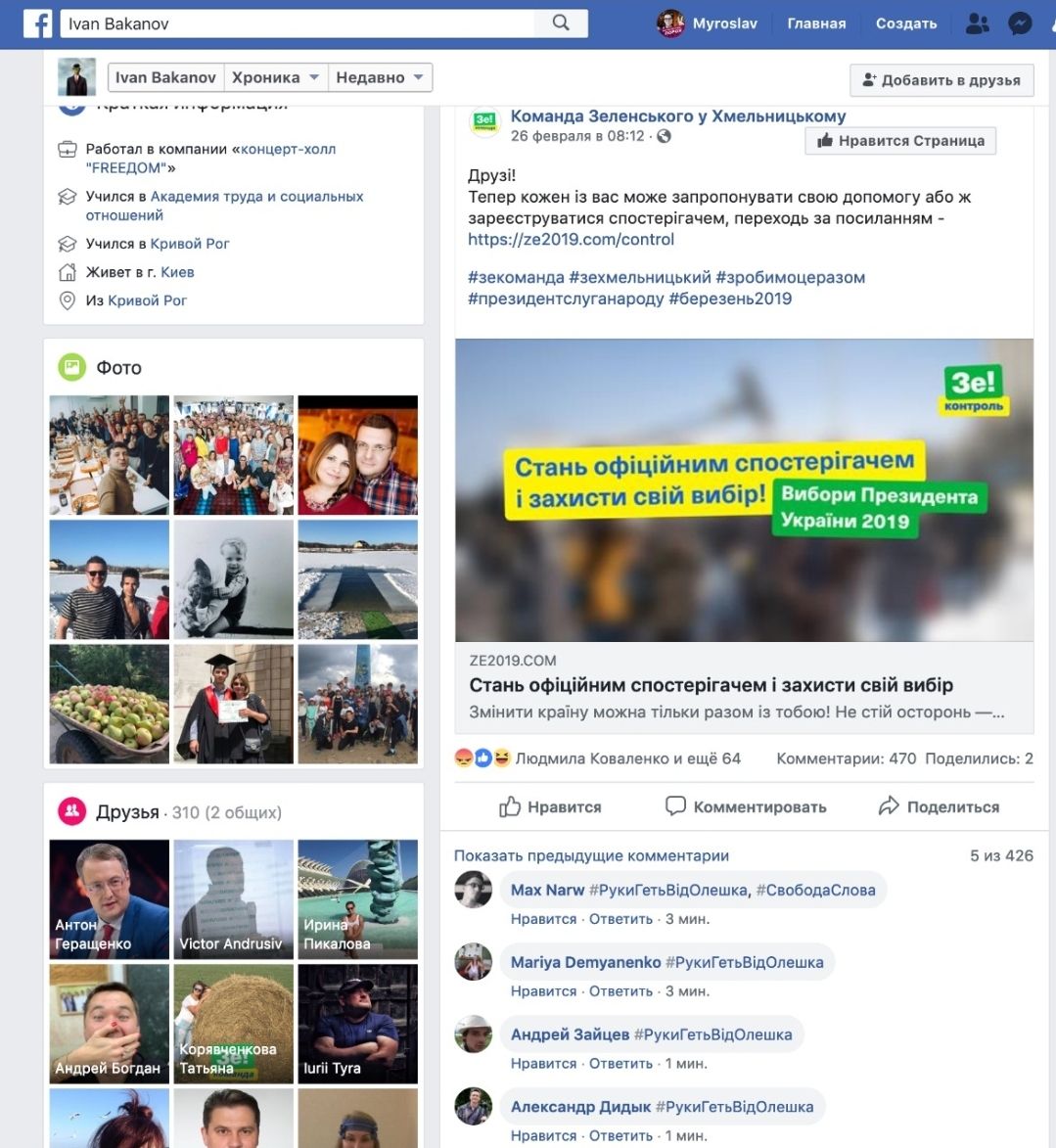Open the graduation gown photo
This screenshot has width=1056, height=1148.
point(234,704)
